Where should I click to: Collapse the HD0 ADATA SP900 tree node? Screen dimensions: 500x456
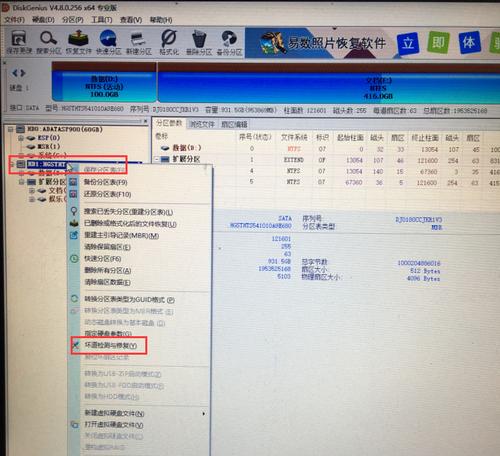(x=11, y=129)
